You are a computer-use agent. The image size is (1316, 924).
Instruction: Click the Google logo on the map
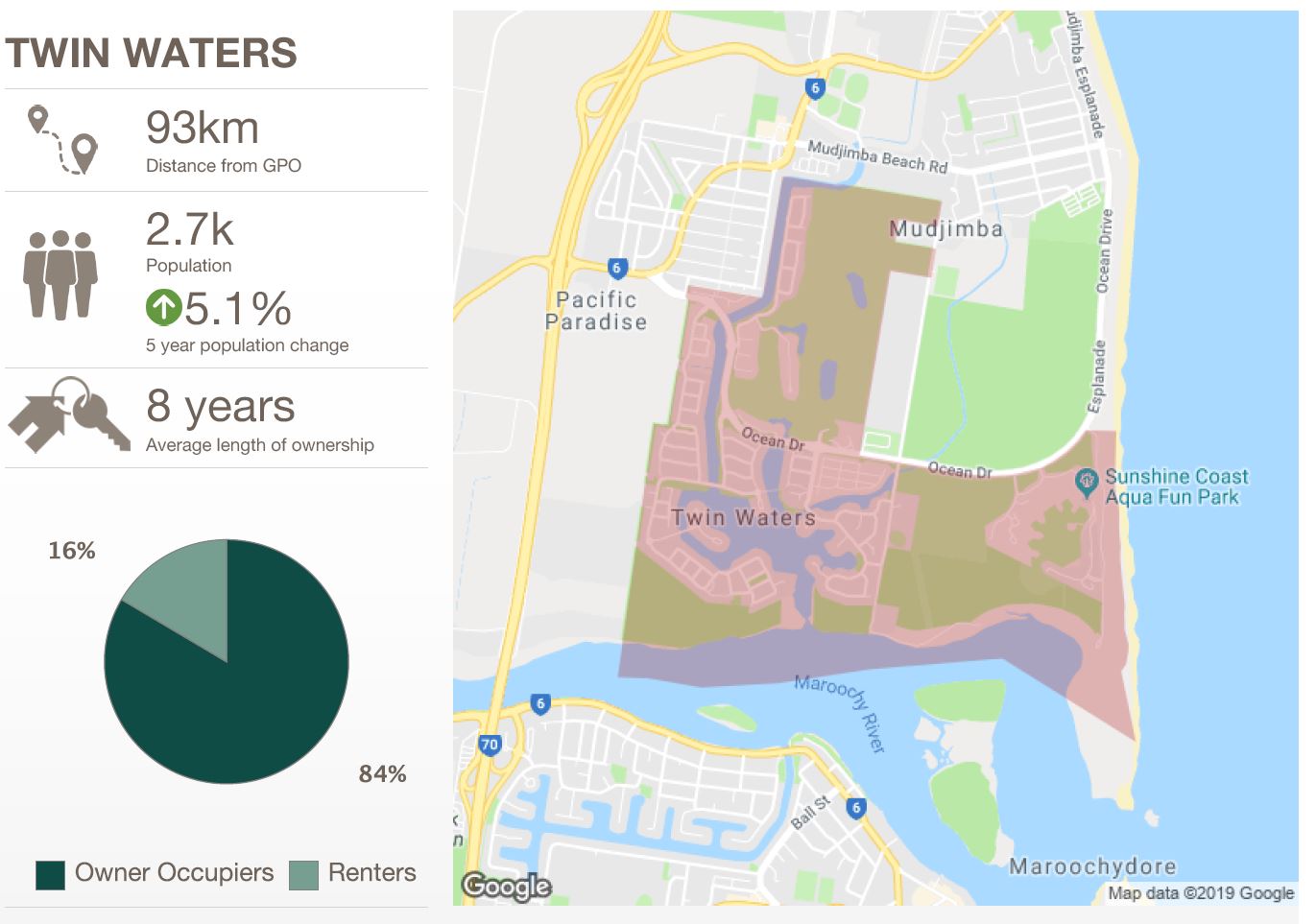point(507,886)
